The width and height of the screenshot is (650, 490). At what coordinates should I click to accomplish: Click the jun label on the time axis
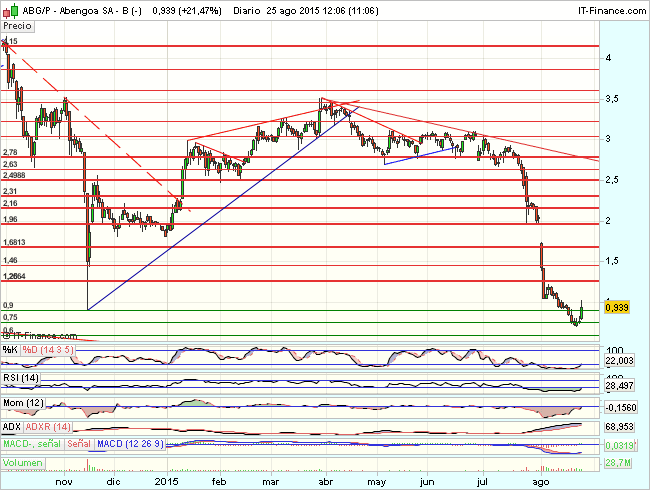click(x=427, y=482)
